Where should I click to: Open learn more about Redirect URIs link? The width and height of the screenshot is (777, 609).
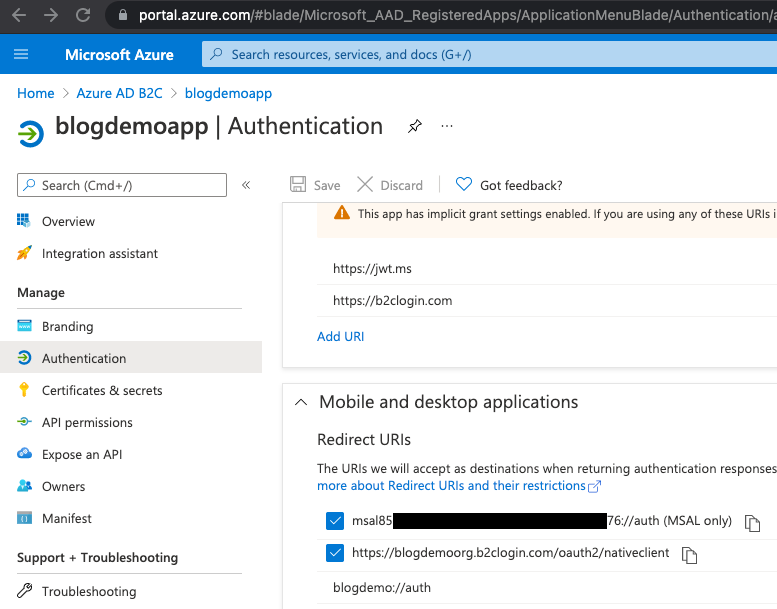(459, 486)
